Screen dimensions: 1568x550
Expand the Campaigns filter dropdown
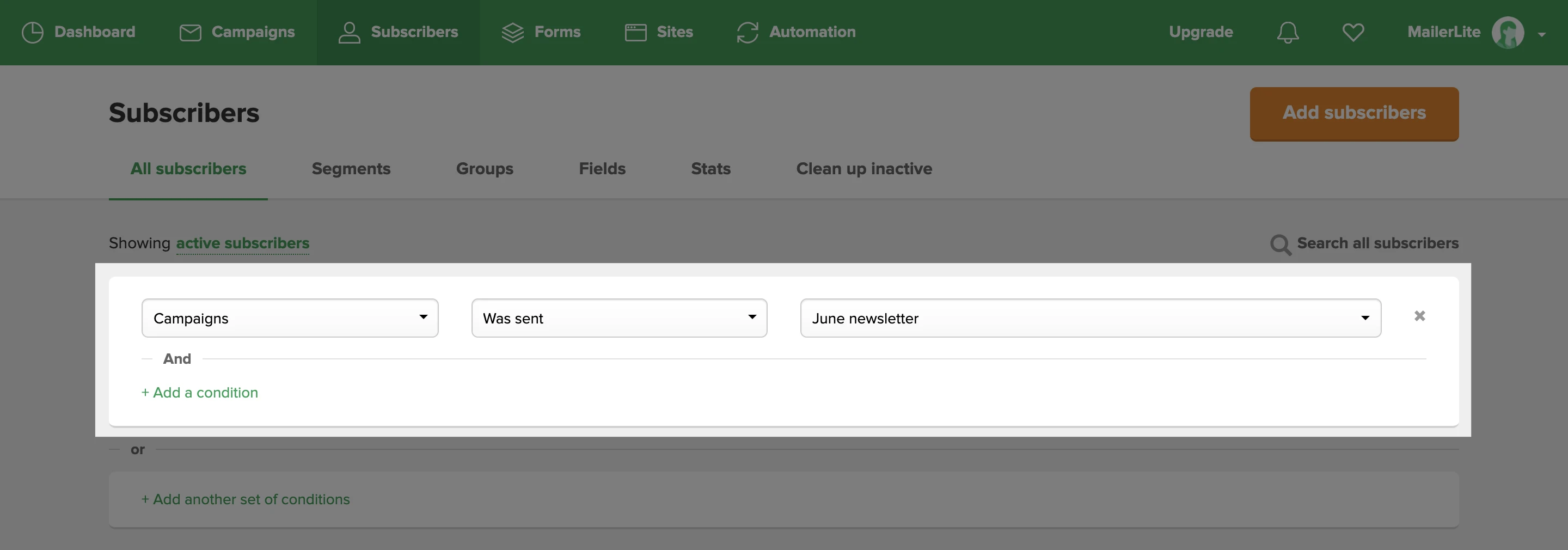point(290,318)
